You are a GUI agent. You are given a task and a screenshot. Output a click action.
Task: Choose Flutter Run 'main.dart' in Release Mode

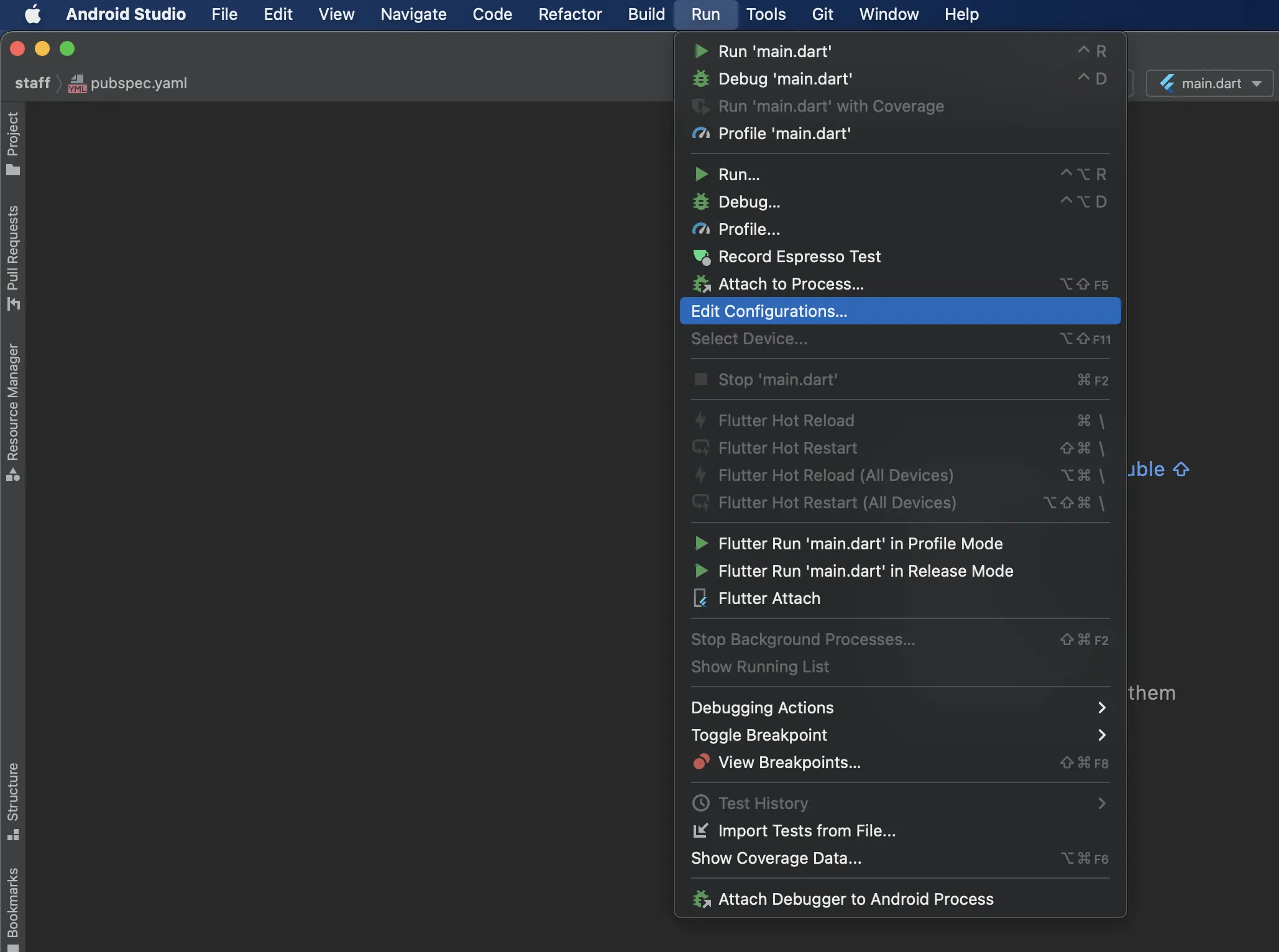tap(865, 571)
